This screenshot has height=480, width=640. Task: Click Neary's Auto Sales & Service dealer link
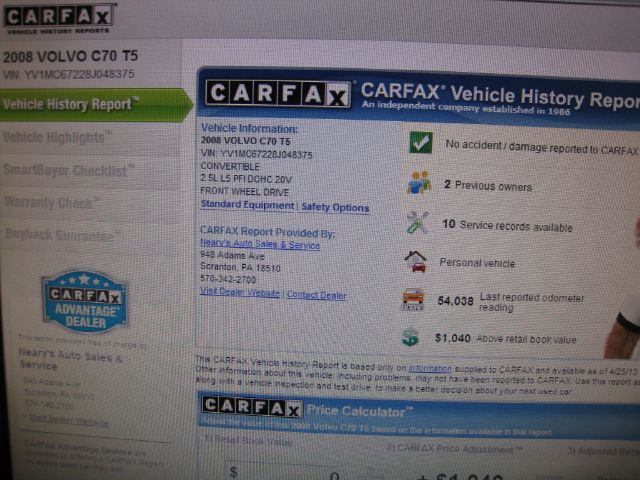pyautogui.click(x=259, y=244)
